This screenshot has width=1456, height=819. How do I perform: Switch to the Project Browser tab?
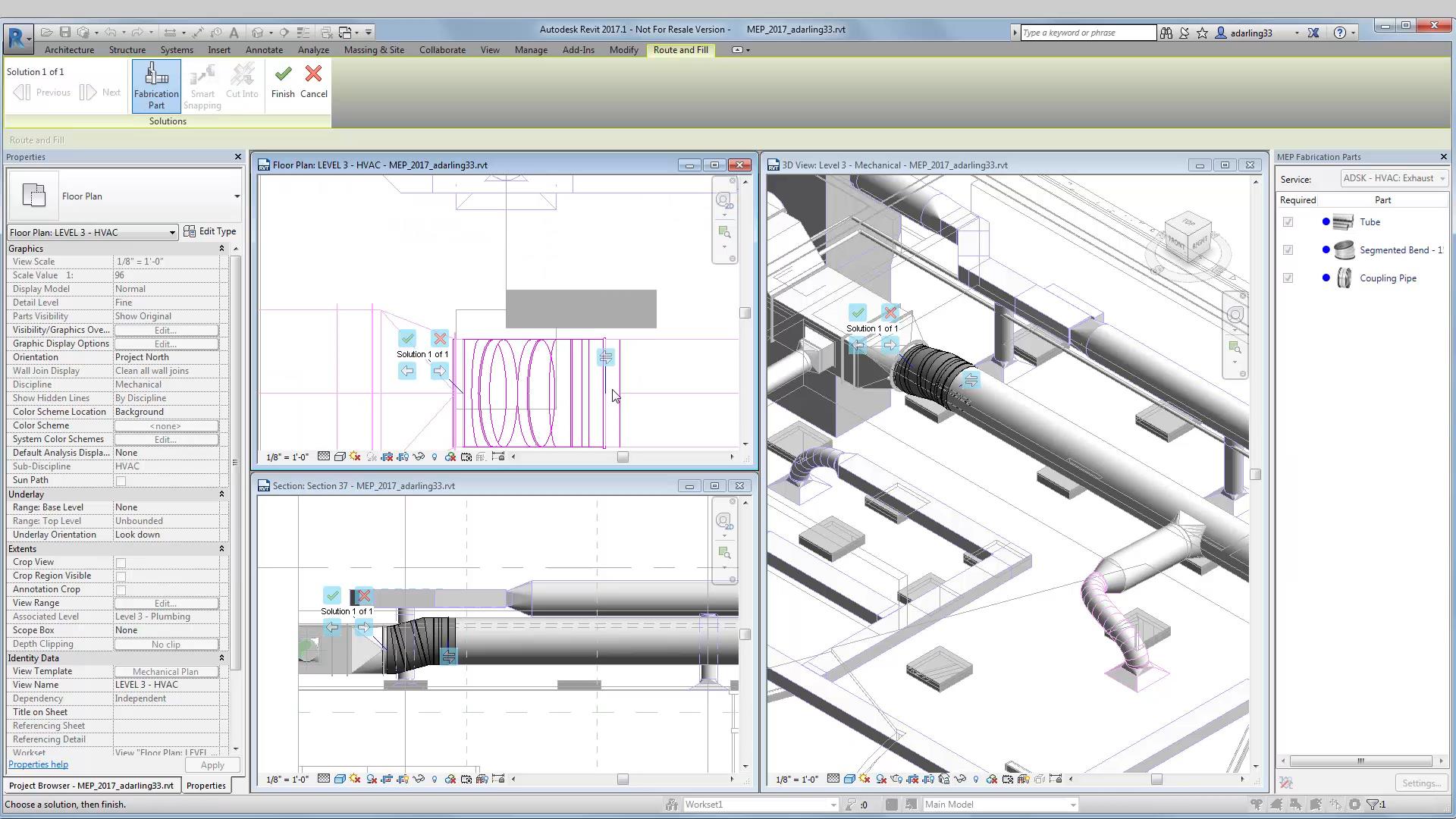pyautogui.click(x=91, y=786)
